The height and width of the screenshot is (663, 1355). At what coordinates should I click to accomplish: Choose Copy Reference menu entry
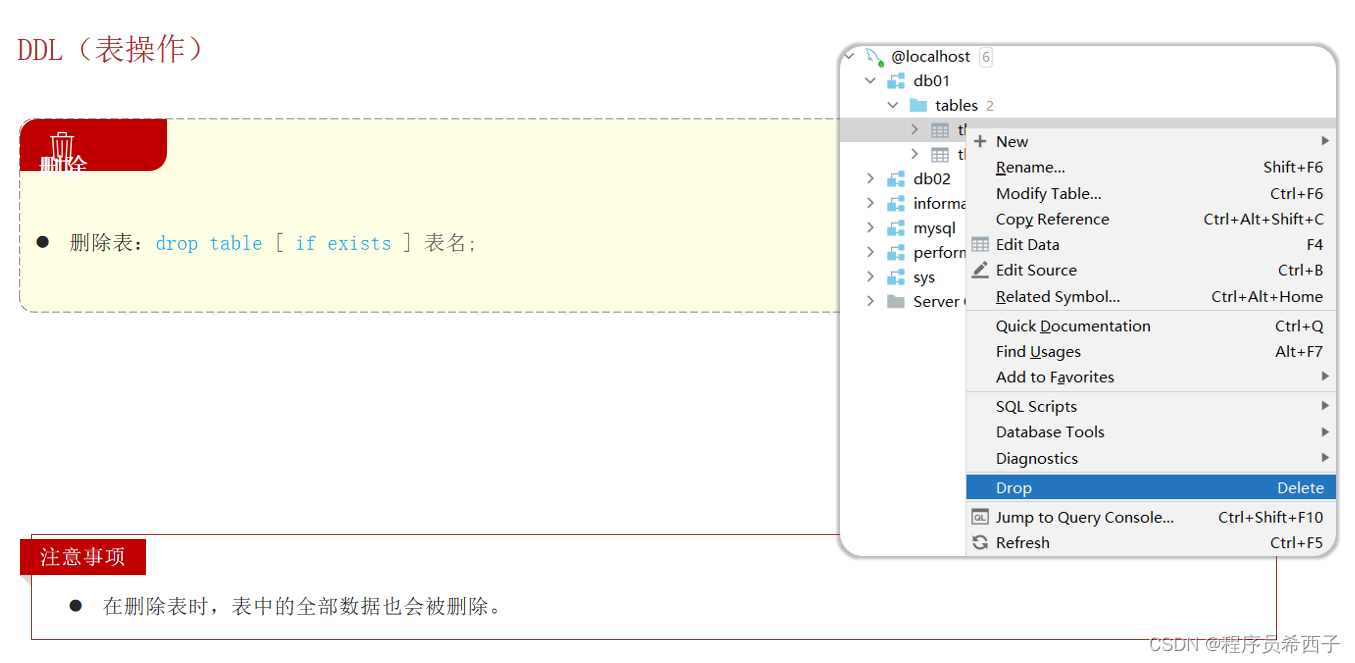point(1151,219)
